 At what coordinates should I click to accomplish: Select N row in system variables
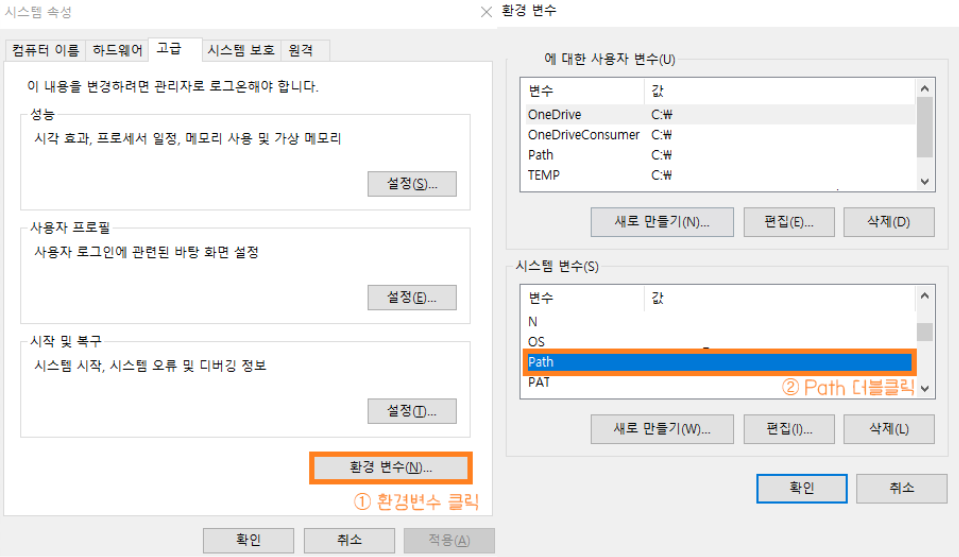pos(719,322)
